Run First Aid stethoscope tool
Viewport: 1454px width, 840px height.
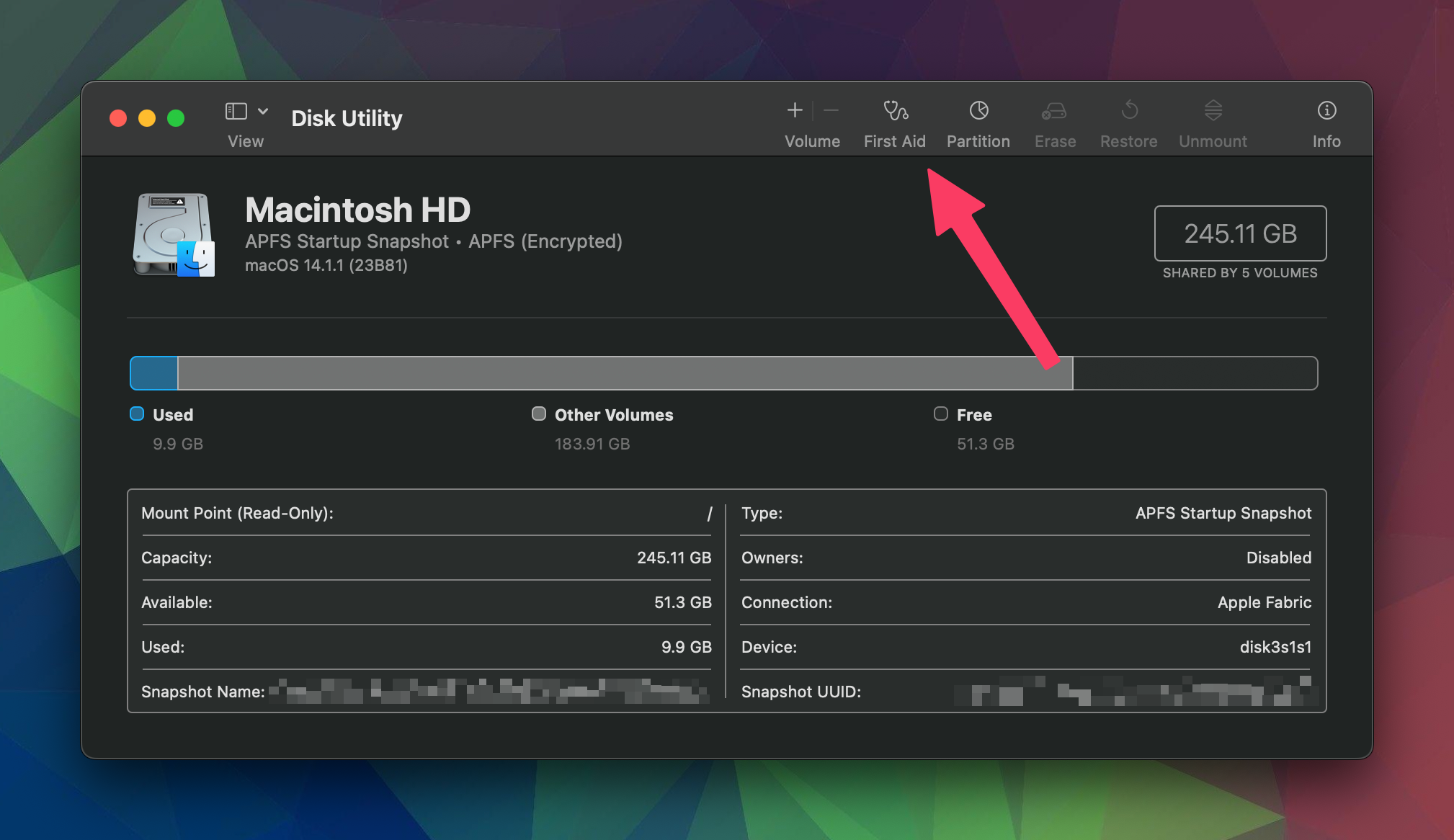[x=895, y=110]
